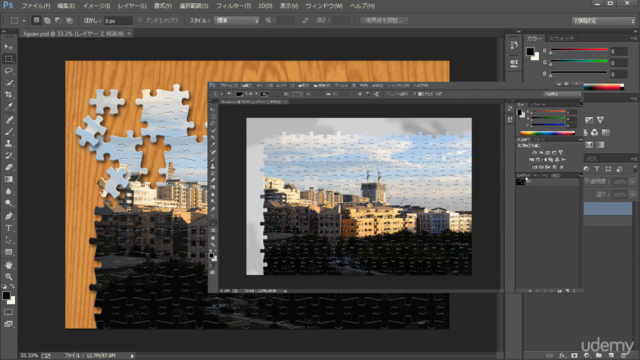The width and height of the screenshot is (640, 360).
Task: Select Add to selection mode
Action: (x=47, y=20)
